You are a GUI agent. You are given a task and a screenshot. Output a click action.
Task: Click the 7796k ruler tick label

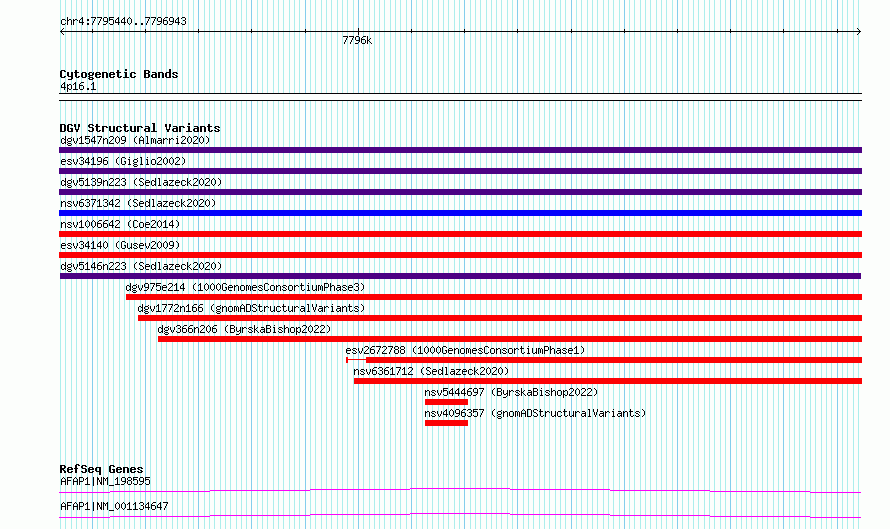pyautogui.click(x=357, y=40)
